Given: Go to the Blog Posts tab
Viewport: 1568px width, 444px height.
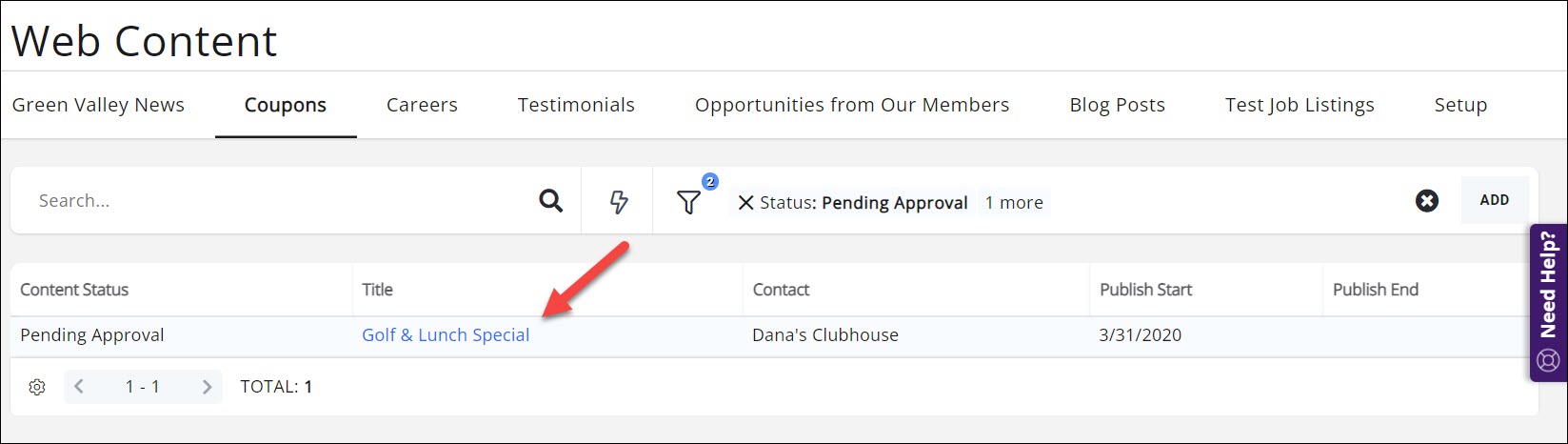Looking at the screenshot, I should click(x=1117, y=105).
